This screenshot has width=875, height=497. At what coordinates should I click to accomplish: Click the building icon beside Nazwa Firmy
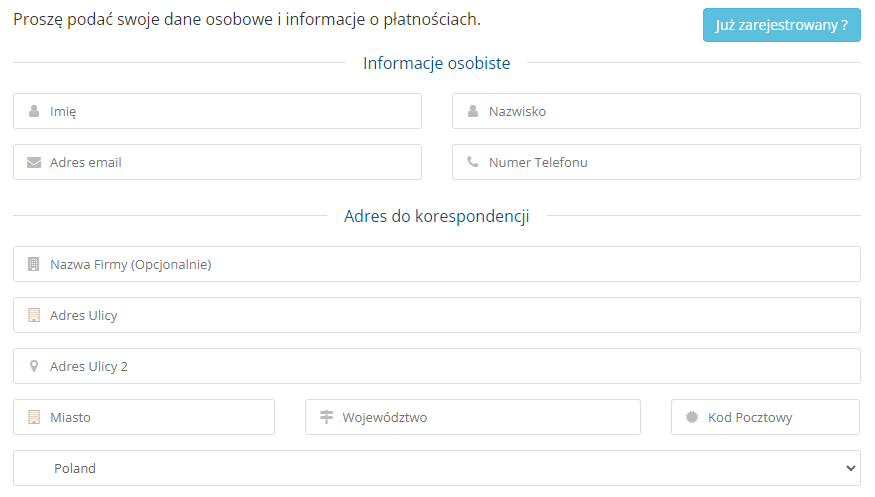33,264
